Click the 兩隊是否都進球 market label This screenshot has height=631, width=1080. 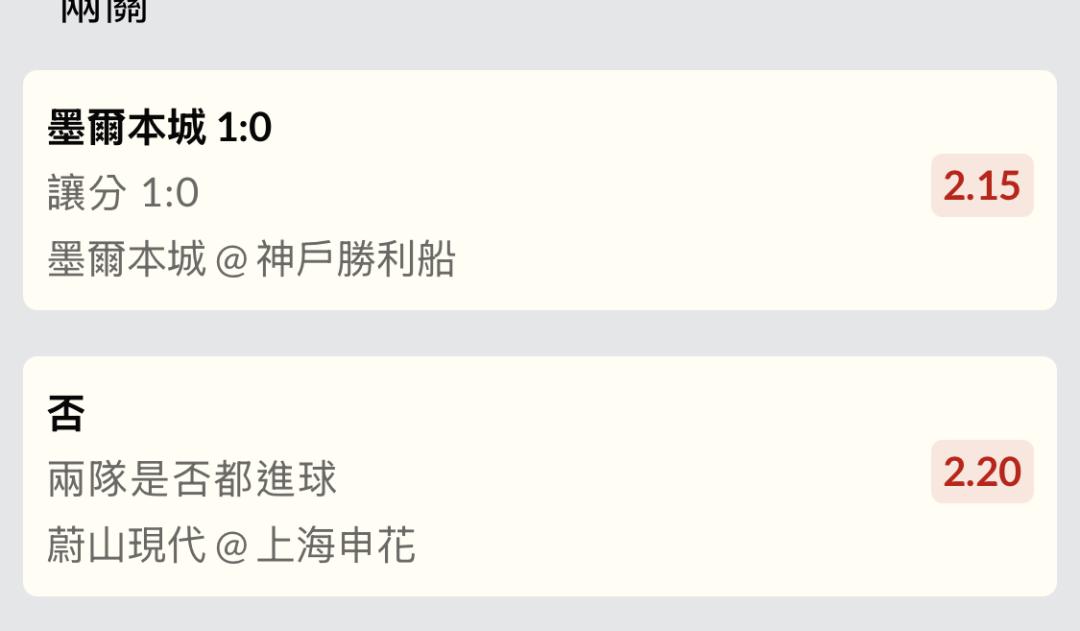[x=192, y=479]
